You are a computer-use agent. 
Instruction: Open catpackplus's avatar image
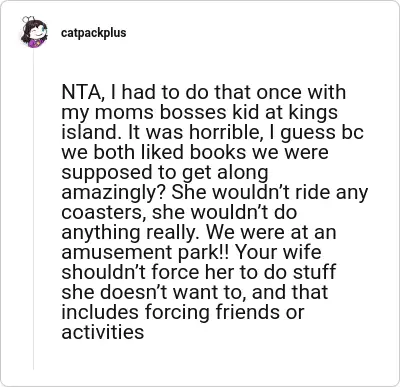34,32
